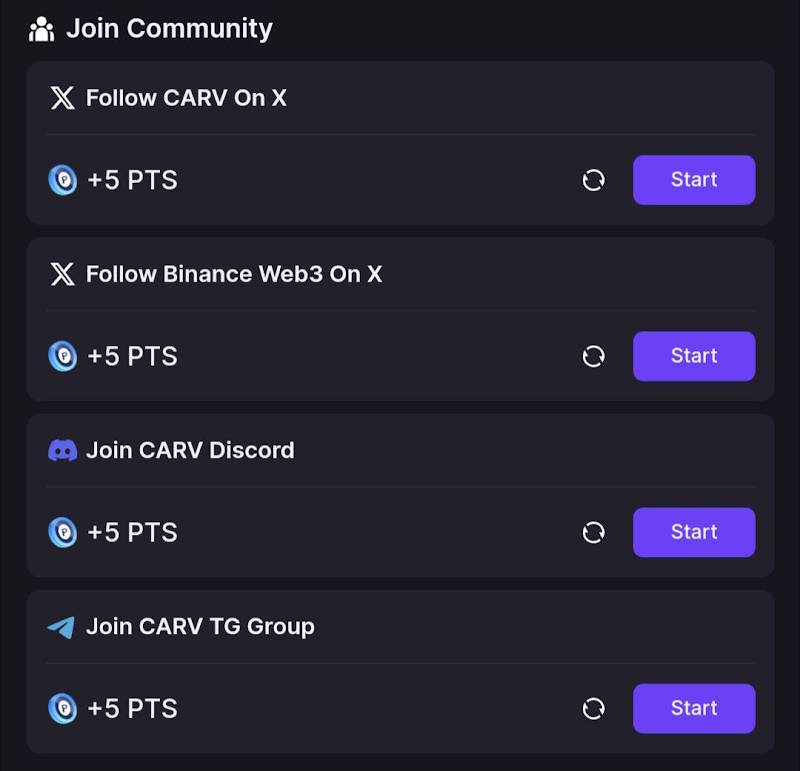Open the Follow Binance Web3 On X title
This screenshot has height=771, width=800.
[x=234, y=274]
